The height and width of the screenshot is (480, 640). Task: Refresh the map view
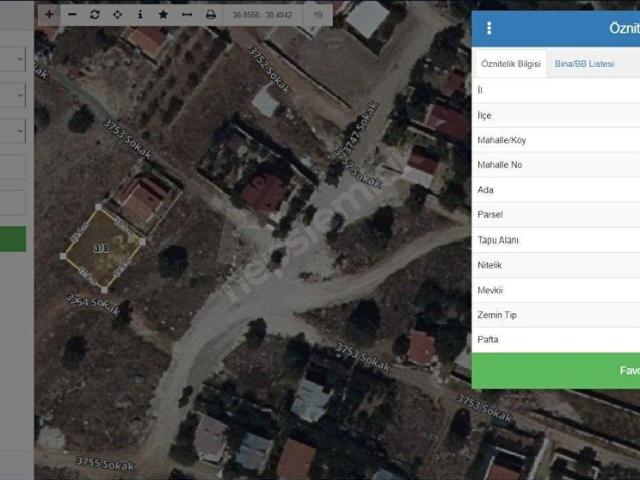click(95, 15)
